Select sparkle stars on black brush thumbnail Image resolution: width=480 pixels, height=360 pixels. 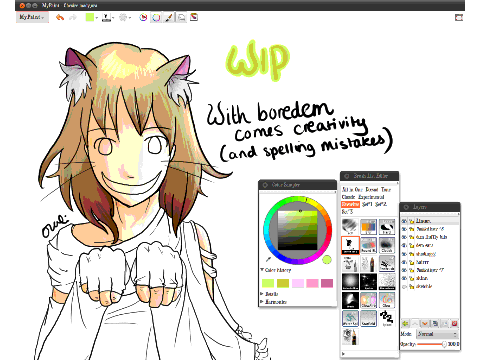point(368,281)
